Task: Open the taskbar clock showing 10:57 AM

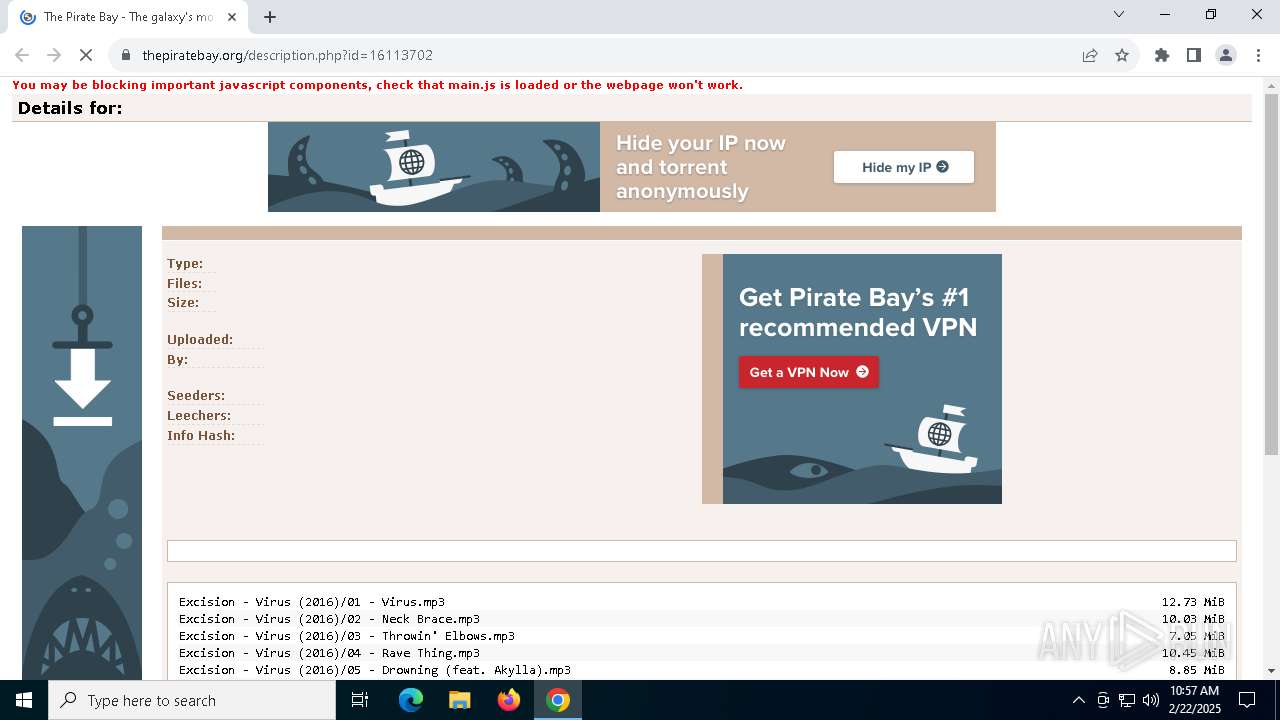Action: [1195, 700]
